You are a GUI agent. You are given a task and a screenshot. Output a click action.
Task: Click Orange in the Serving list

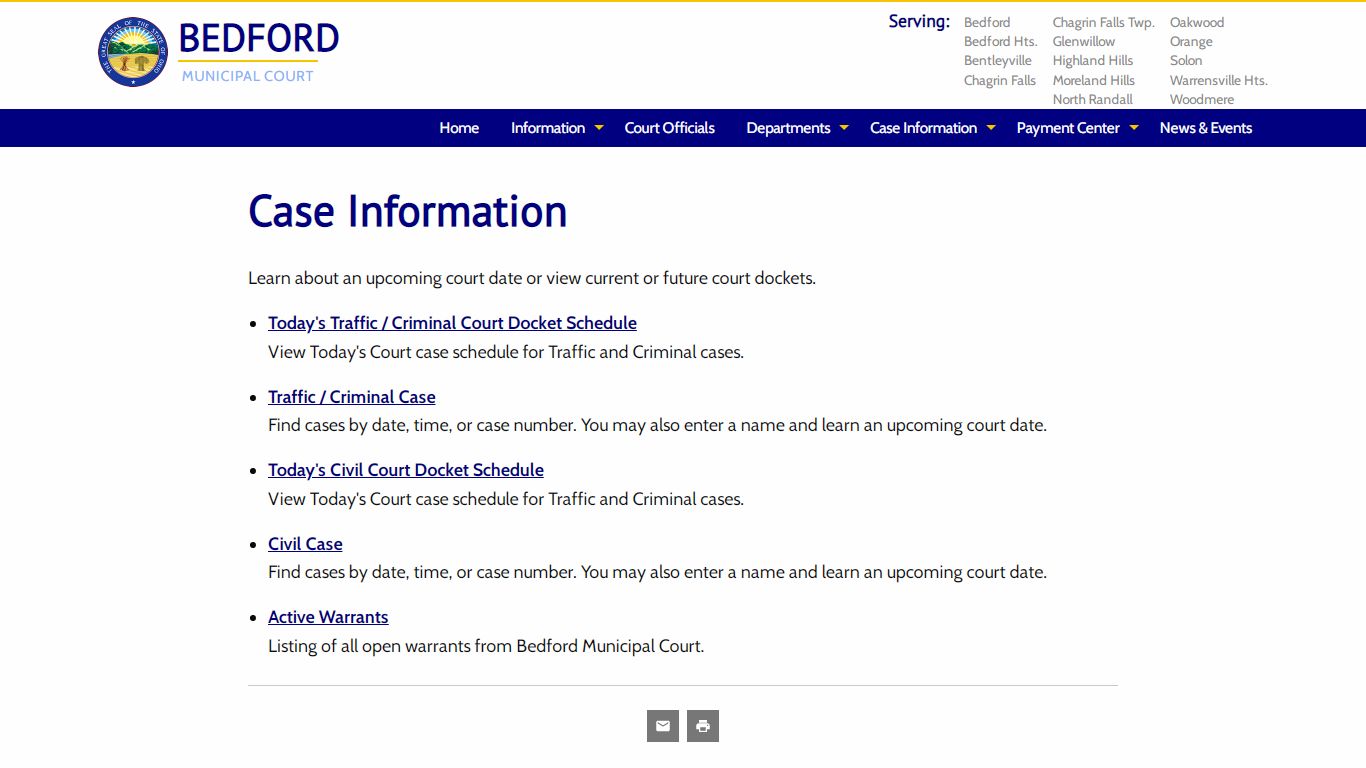pos(1191,41)
